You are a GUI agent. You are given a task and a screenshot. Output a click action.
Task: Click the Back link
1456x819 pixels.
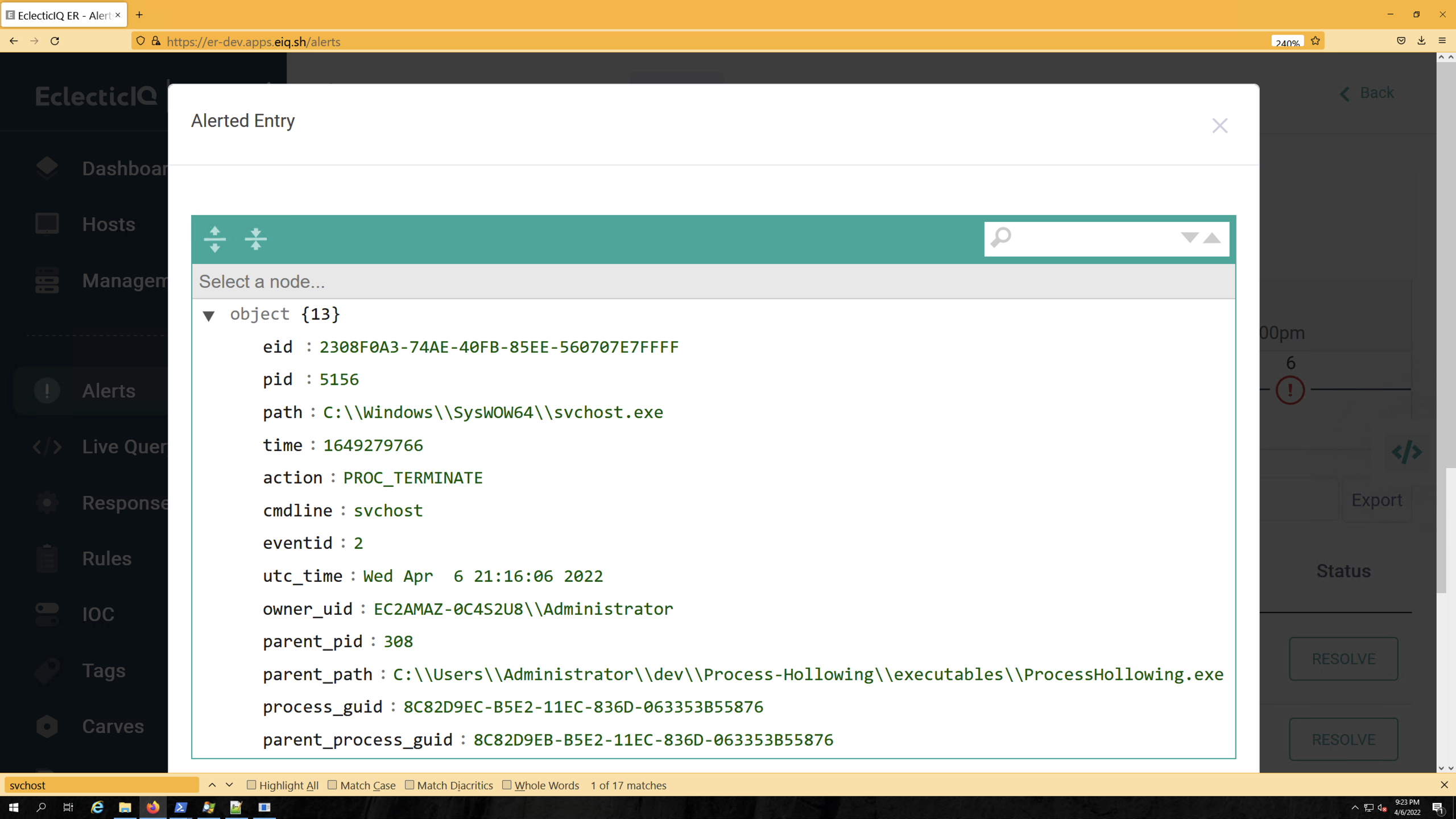1367,93
